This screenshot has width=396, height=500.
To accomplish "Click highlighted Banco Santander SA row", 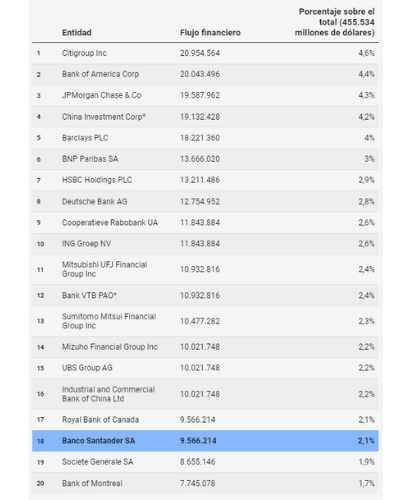I will [x=205, y=441].
